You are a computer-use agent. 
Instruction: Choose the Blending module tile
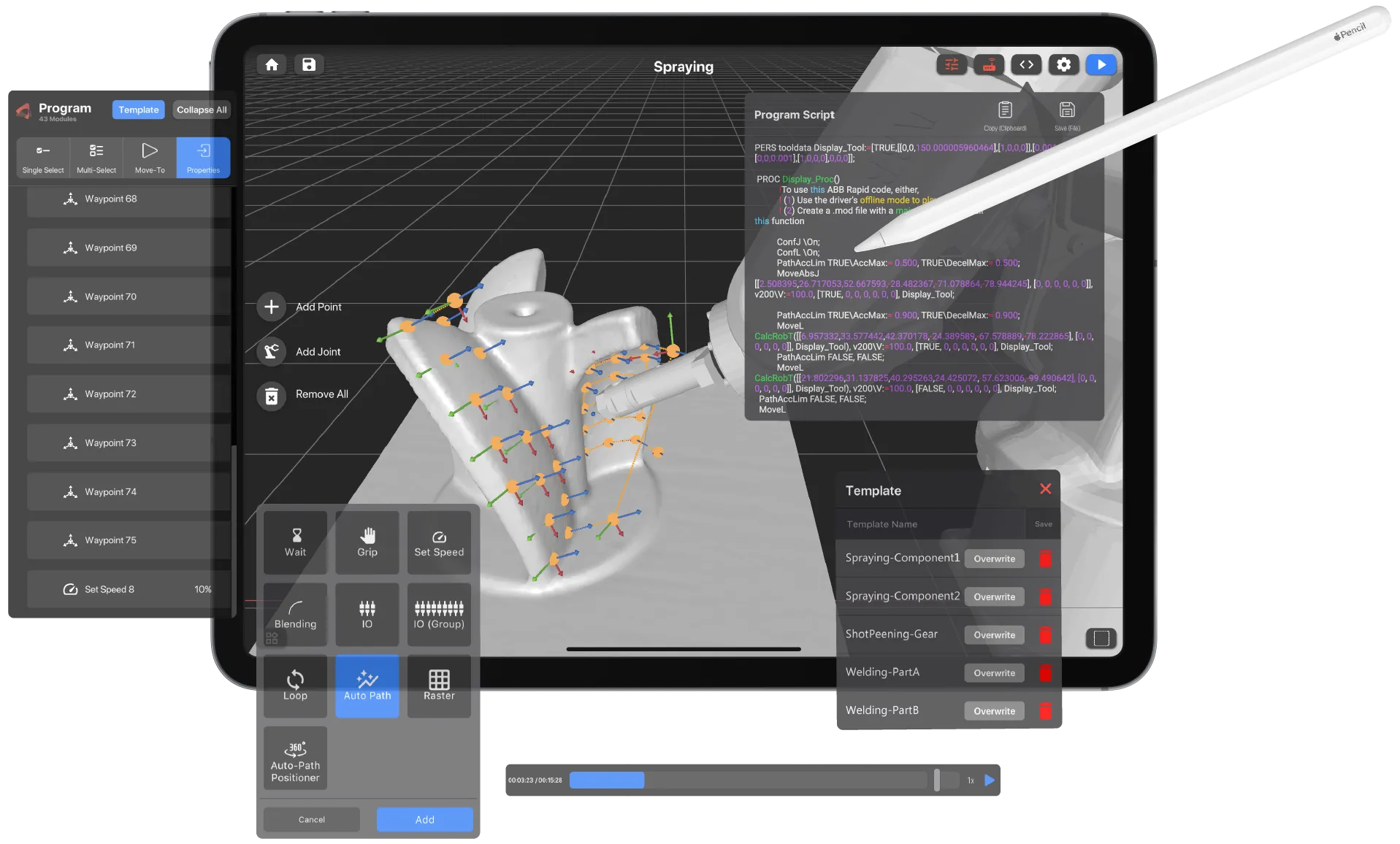pos(295,614)
